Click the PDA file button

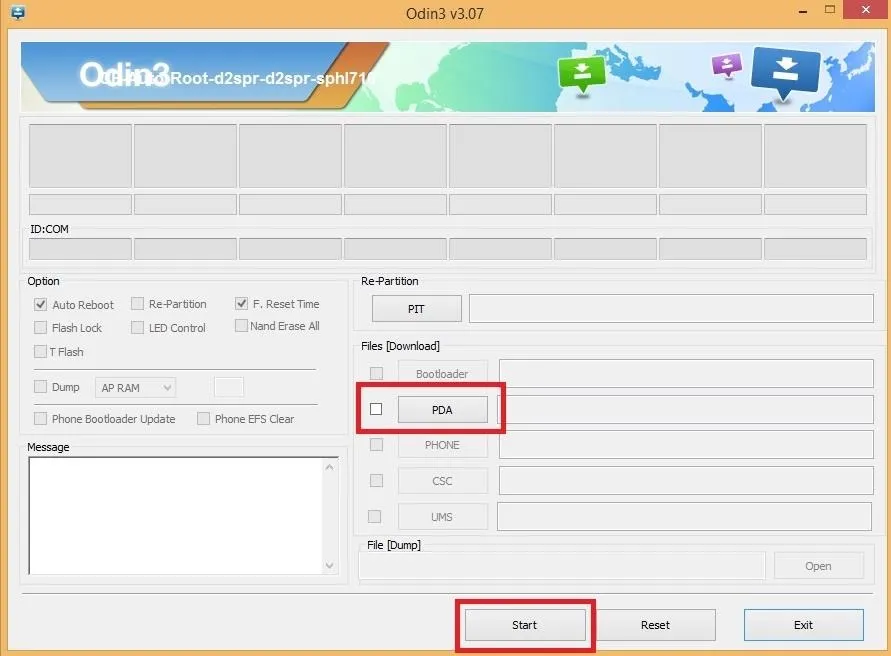click(x=443, y=410)
